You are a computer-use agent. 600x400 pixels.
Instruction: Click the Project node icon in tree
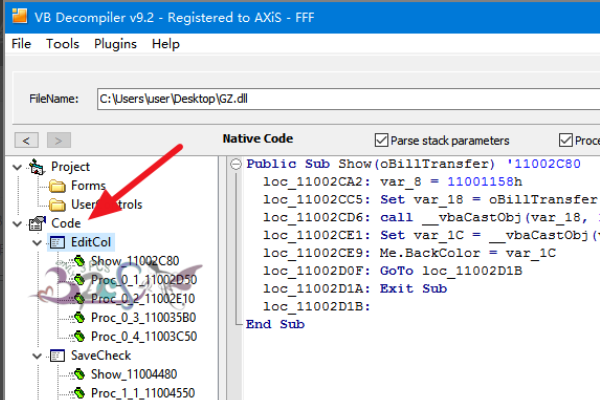(37, 167)
